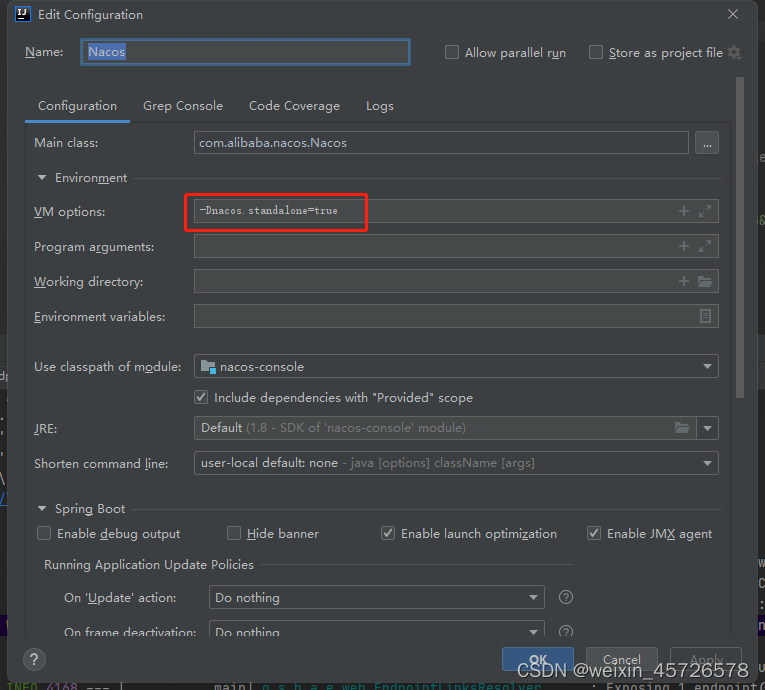This screenshot has height=690, width=765.
Task: Click the plus icon in Working directory field
Action: 684,281
